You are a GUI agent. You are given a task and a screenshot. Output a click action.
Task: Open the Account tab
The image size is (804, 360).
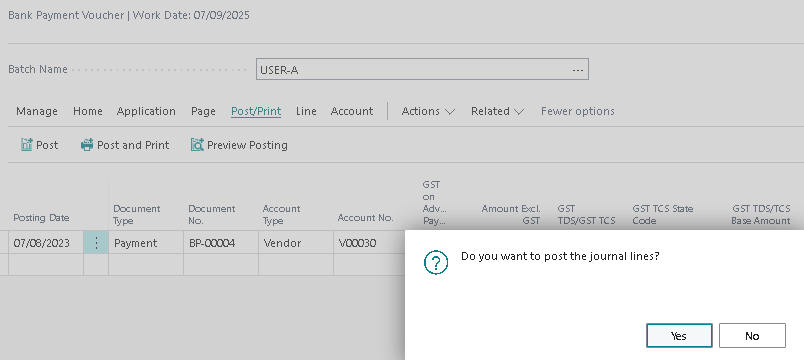point(352,111)
